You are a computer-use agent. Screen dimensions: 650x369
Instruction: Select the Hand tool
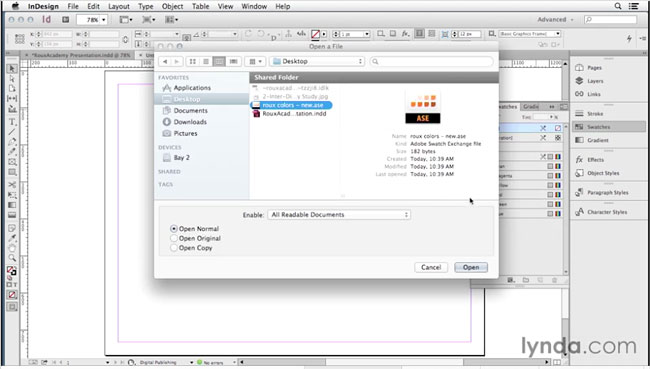pos(12,248)
